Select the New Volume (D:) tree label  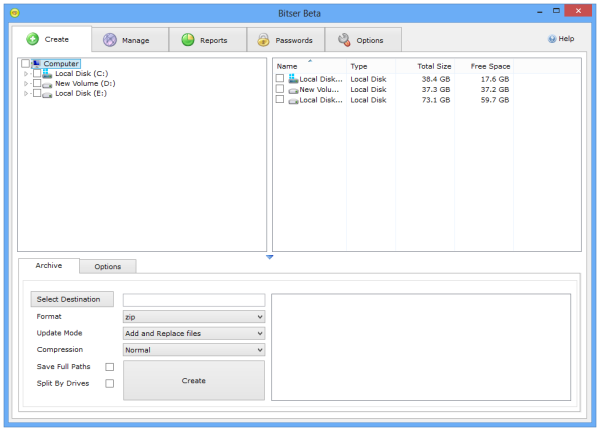(85, 83)
